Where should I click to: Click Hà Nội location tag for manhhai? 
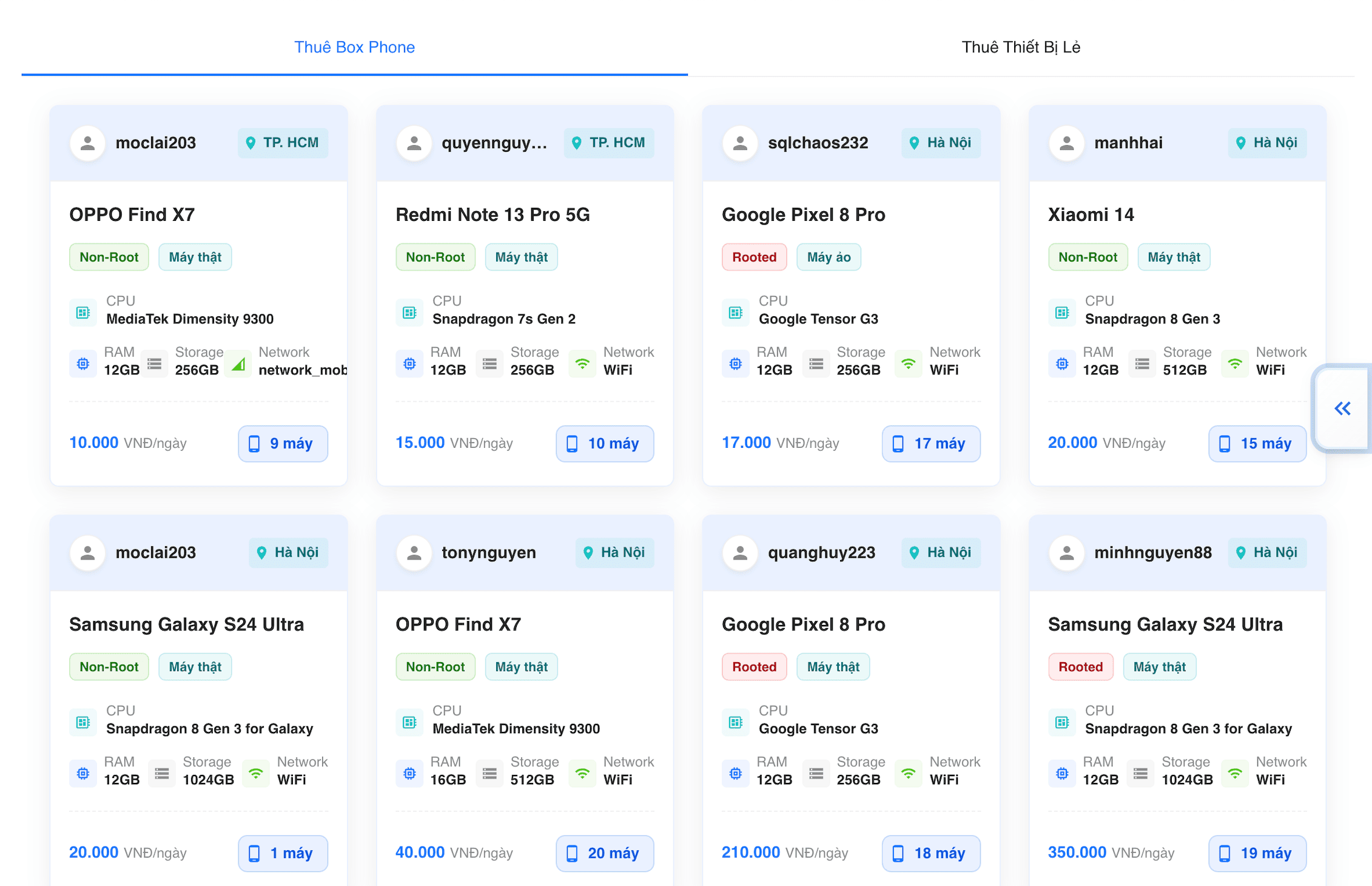click(x=1267, y=143)
